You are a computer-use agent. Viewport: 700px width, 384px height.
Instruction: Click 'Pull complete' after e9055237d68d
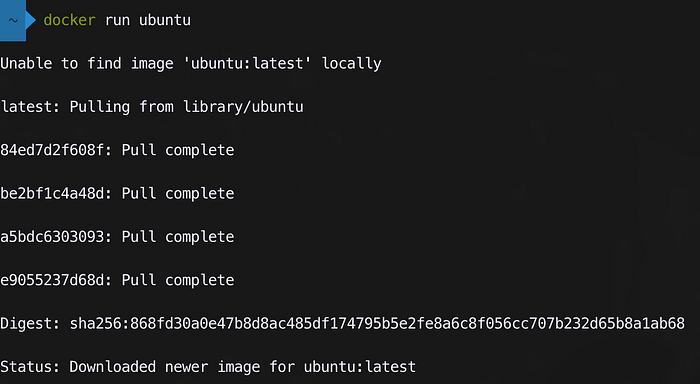click(178, 280)
